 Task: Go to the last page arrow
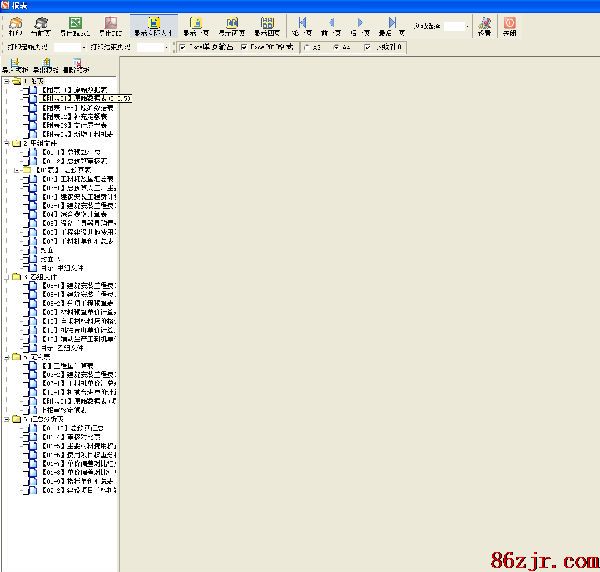coord(392,24)
